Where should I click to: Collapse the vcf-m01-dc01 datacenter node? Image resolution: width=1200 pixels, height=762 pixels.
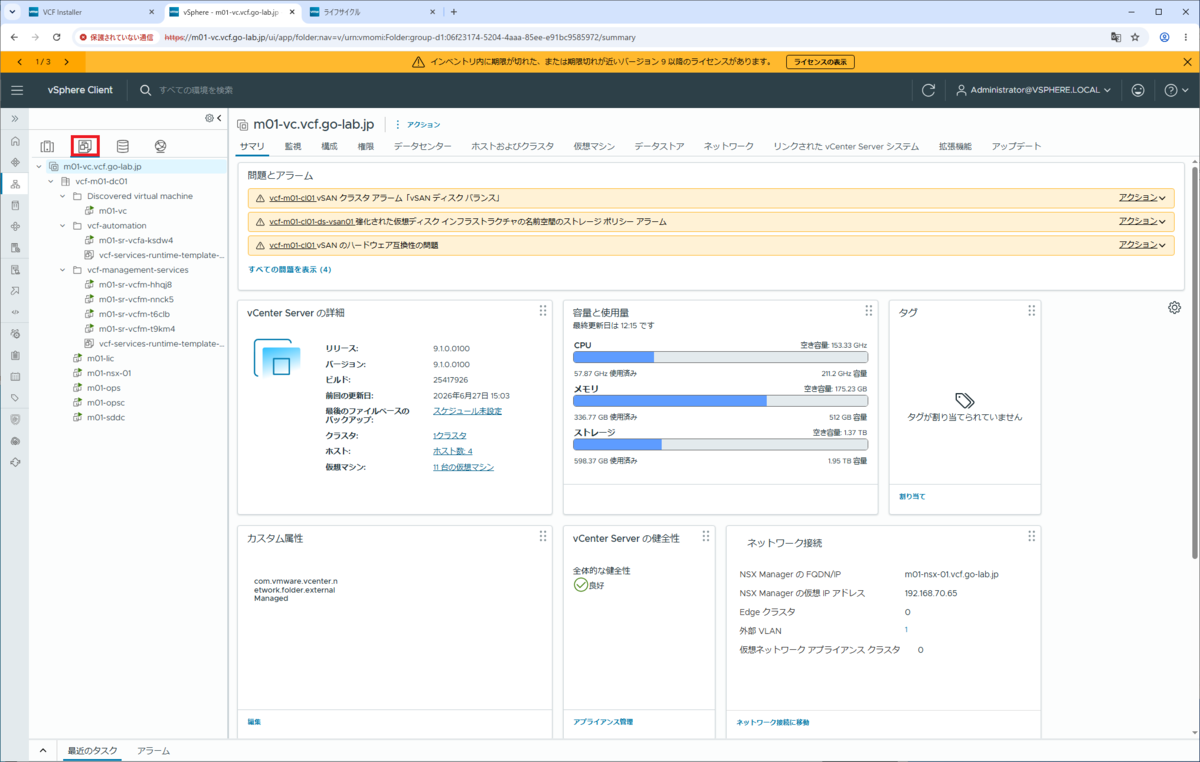pyautogui.click(x=51, y=182)
